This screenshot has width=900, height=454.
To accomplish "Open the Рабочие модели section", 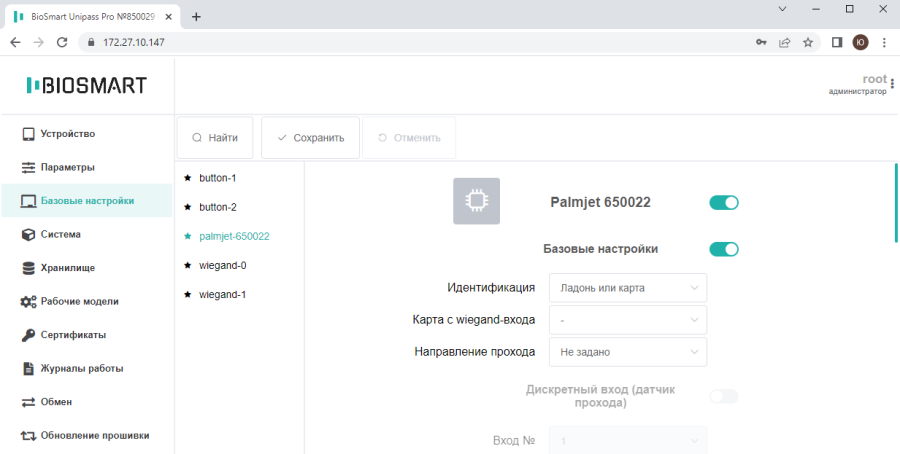I will tap(87, 302).
